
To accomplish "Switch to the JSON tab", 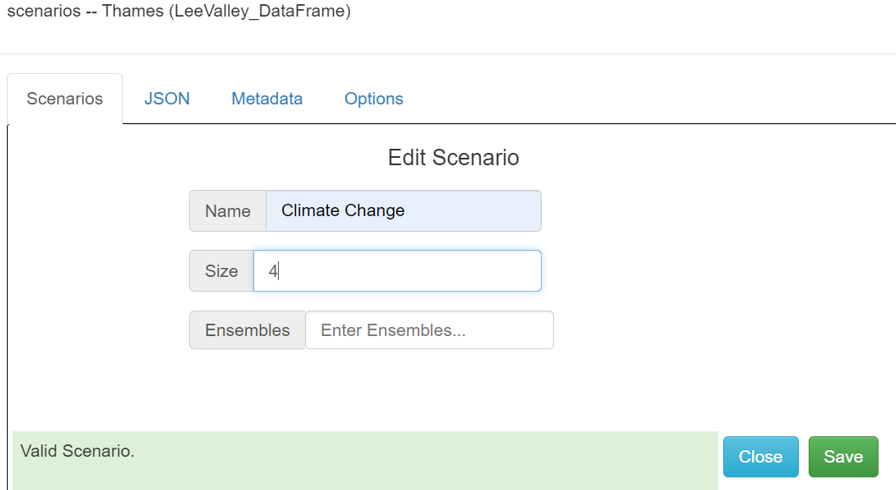I will tap(167, 99).
